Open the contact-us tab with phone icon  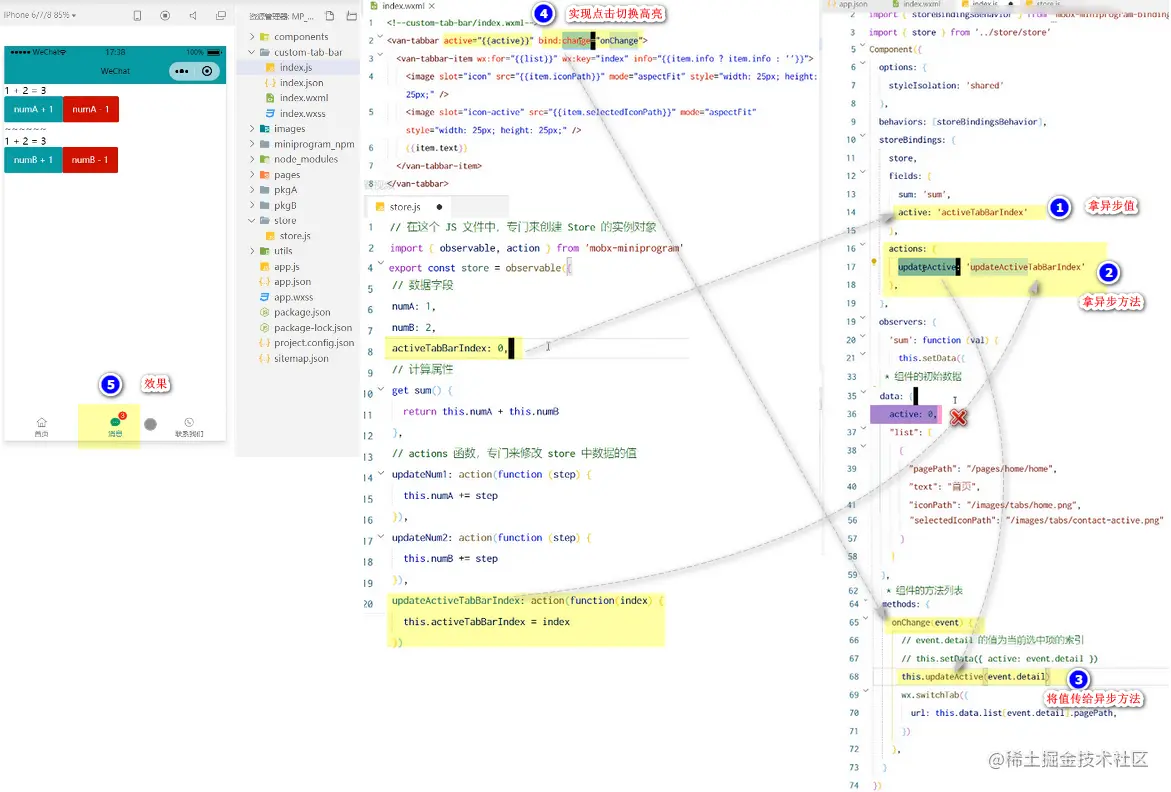189,427
